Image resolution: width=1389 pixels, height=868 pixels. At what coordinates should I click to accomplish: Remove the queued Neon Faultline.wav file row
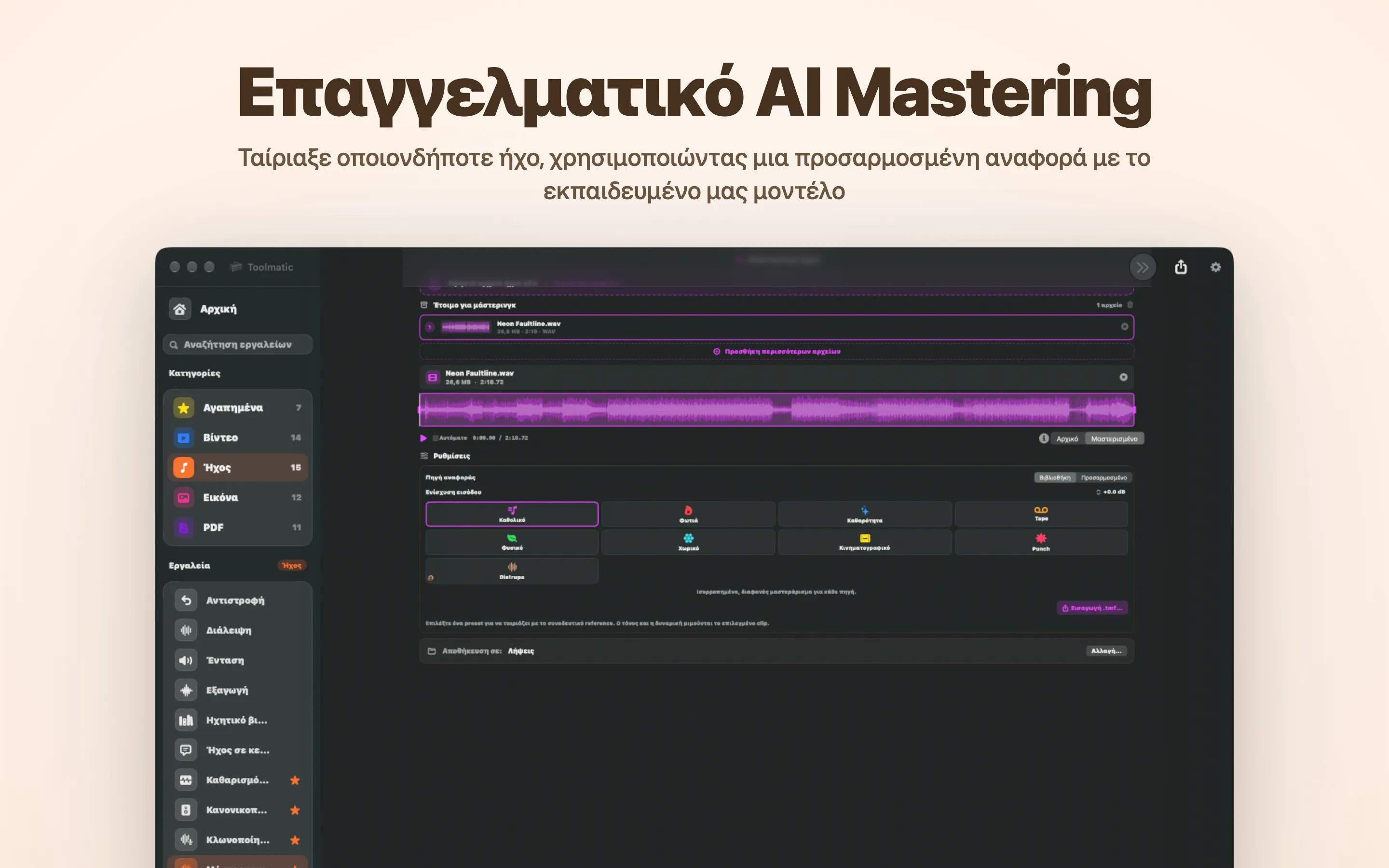tap(1124, 326)
